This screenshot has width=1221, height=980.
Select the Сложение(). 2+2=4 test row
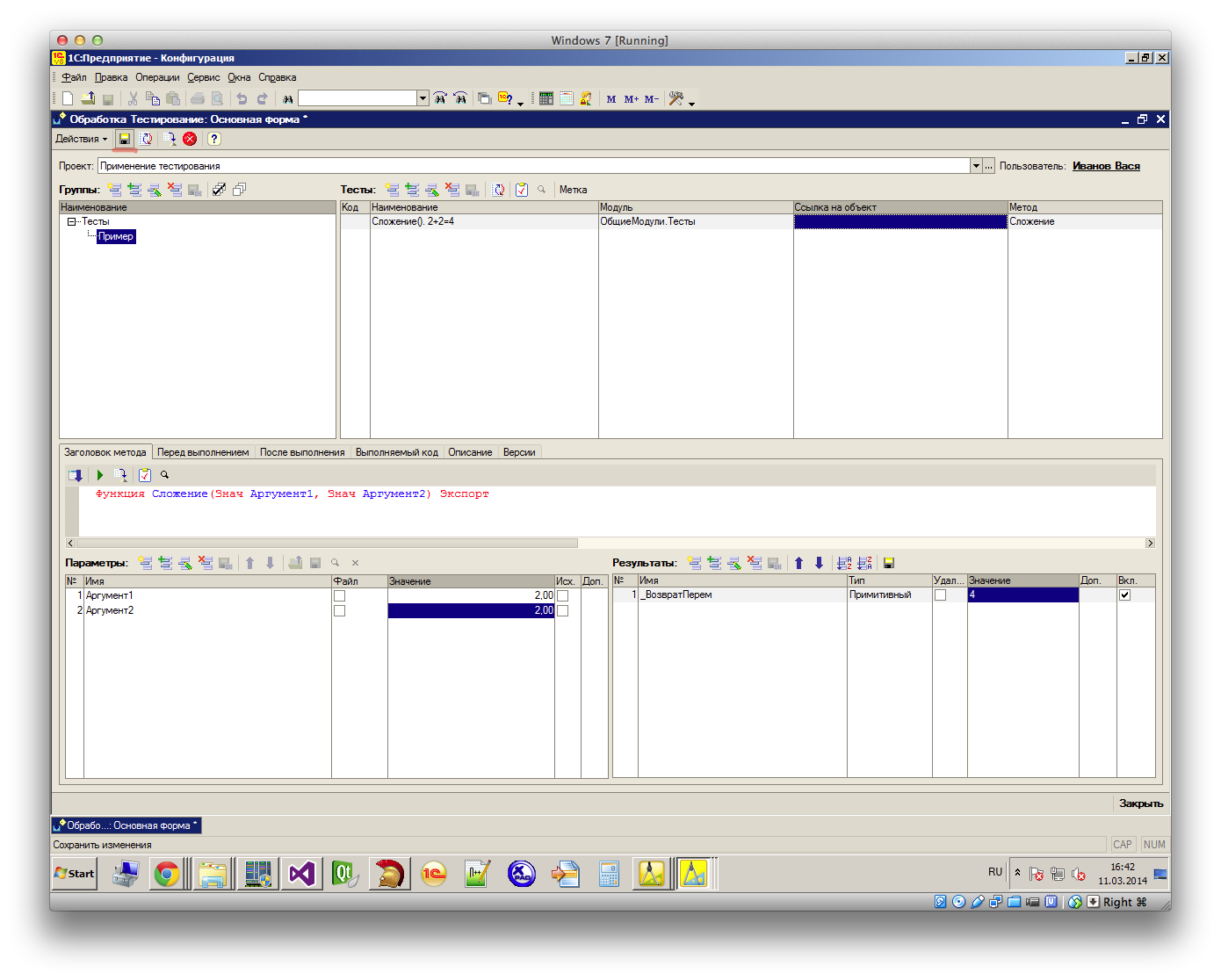tap(751, 222)
